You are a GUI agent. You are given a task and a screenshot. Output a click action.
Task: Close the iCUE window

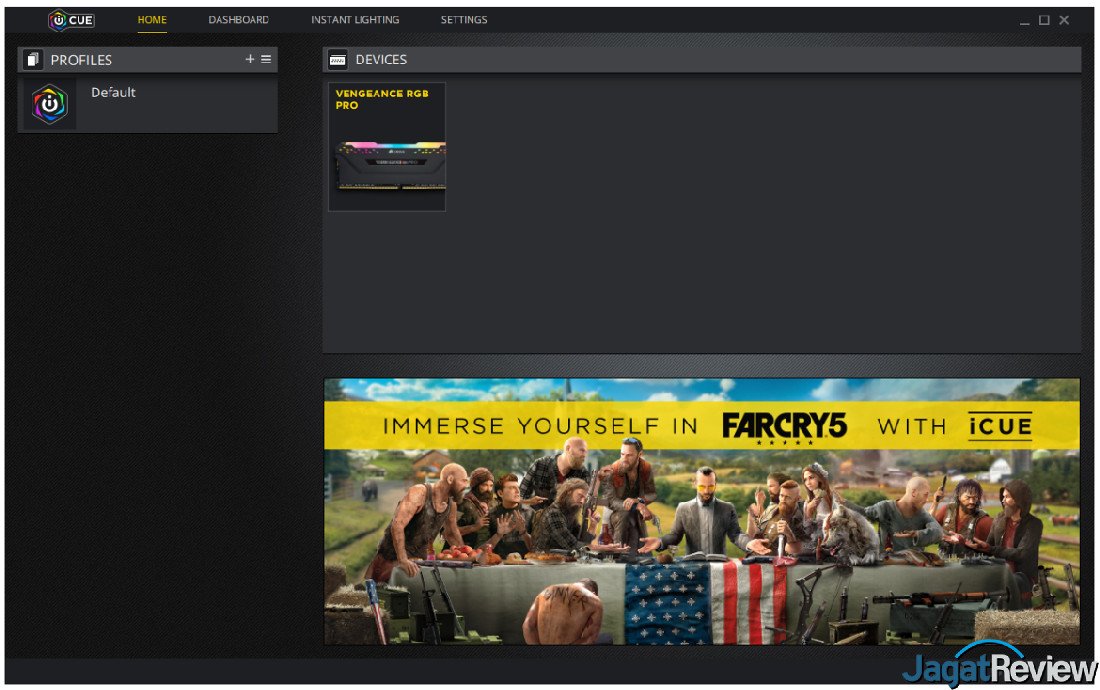(1064, 20)
